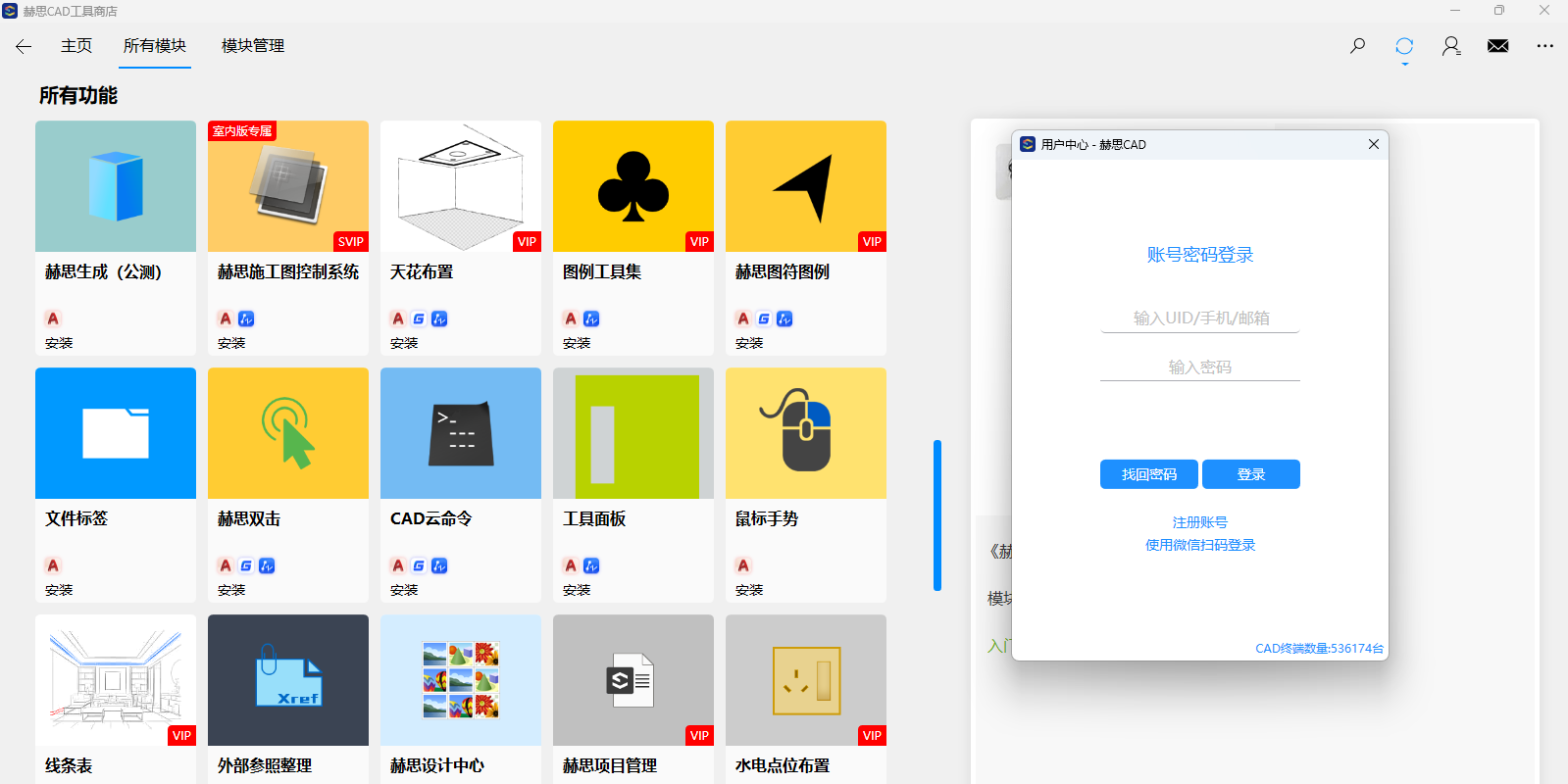
Task: Focus the UID/手机/邮箱 input field
Action: (x=1200, y=318)
